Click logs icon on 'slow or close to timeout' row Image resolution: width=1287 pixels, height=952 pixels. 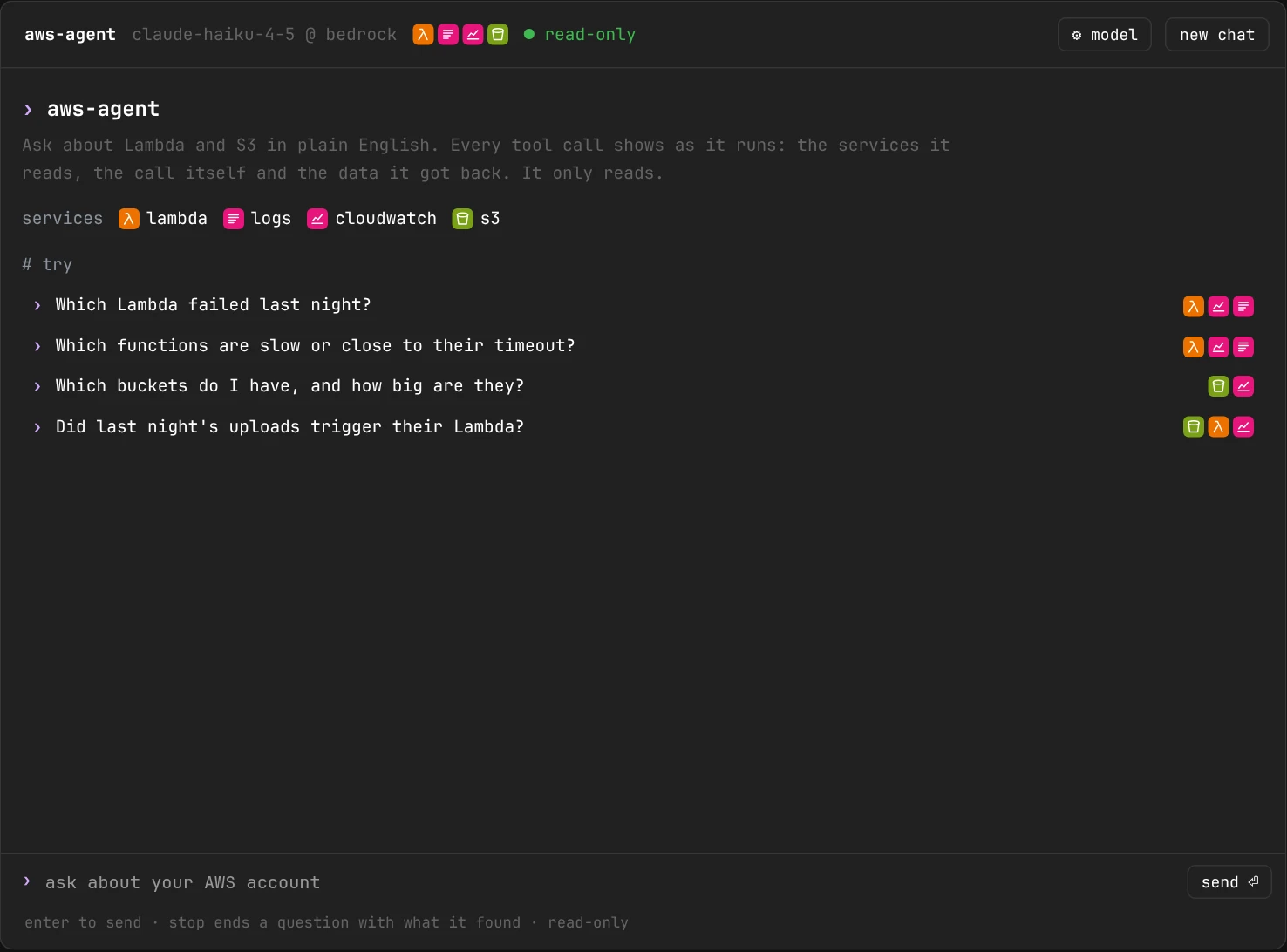[x=1243, y=347]
